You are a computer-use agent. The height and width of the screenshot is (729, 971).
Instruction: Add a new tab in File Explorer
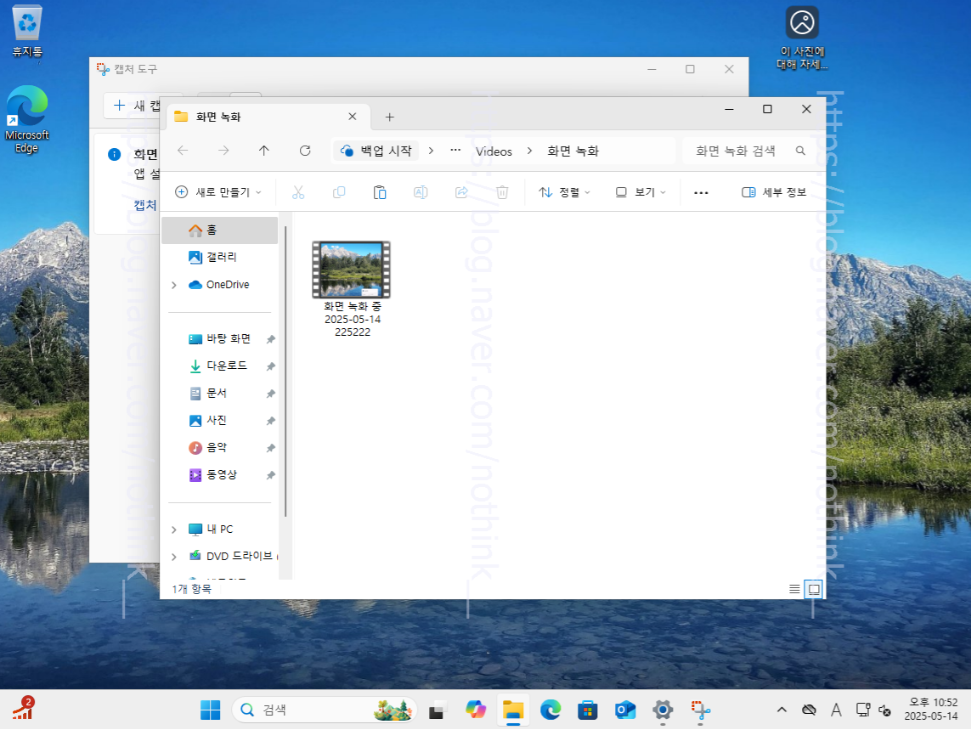[x=390, y=117]
